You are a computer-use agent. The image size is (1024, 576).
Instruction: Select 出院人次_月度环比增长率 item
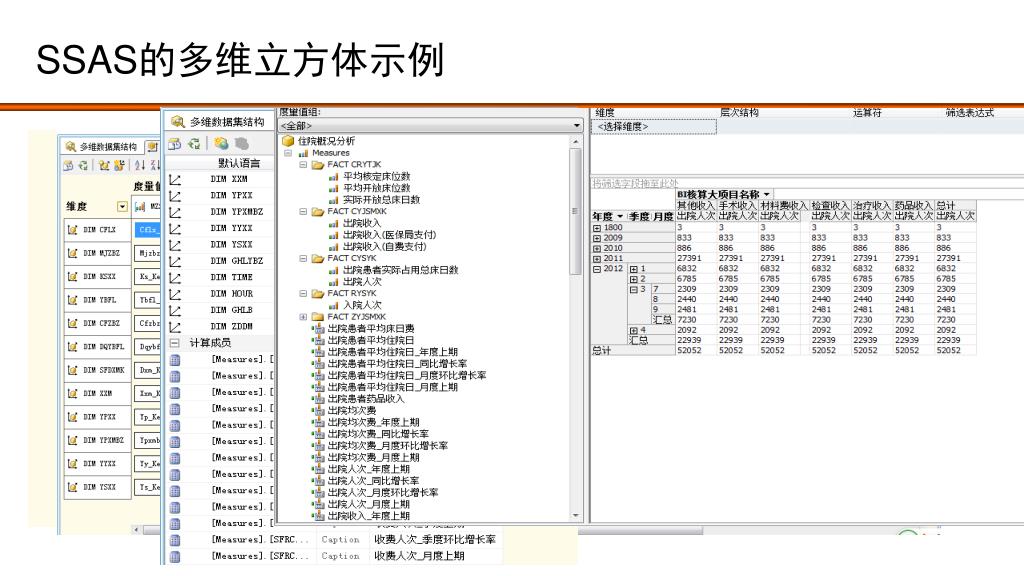point(383,493)
